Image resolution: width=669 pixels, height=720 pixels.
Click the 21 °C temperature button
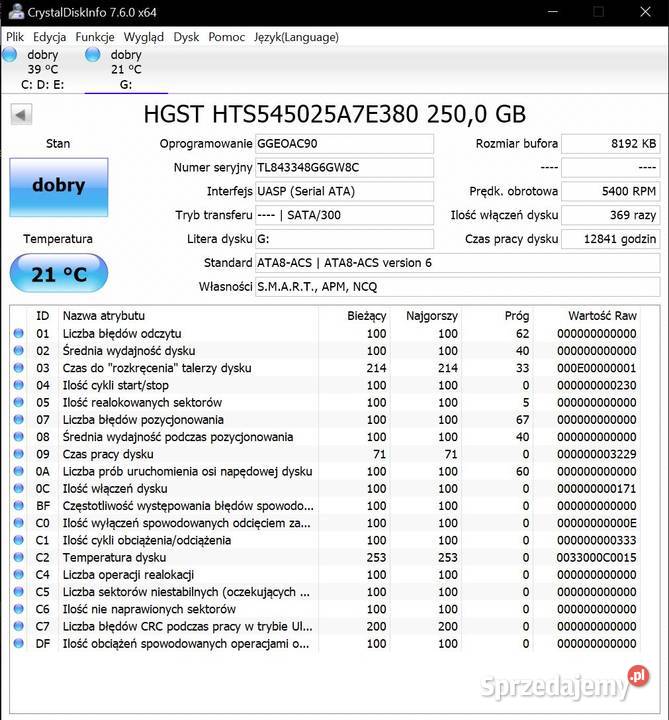(x=59, y=273)
